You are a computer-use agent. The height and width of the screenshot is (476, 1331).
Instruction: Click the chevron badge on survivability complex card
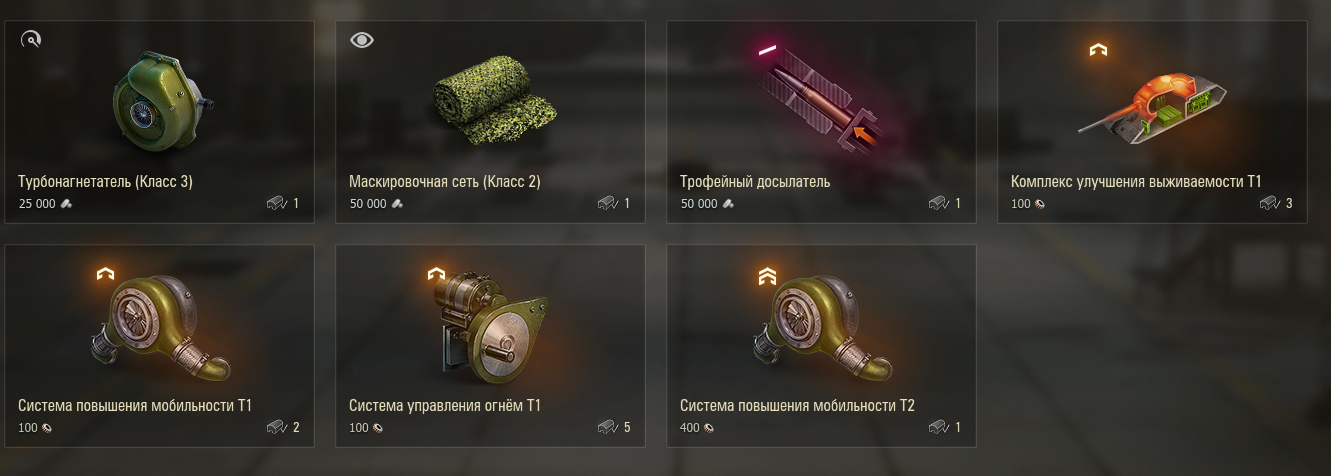click(1099, 50)
